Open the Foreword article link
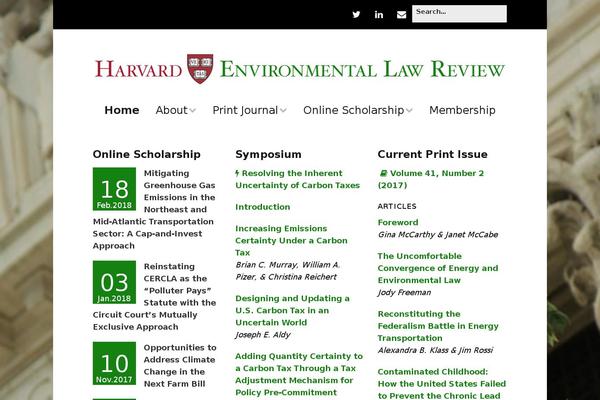The width and height of the screenshot is (600, 400). (398, 222)
